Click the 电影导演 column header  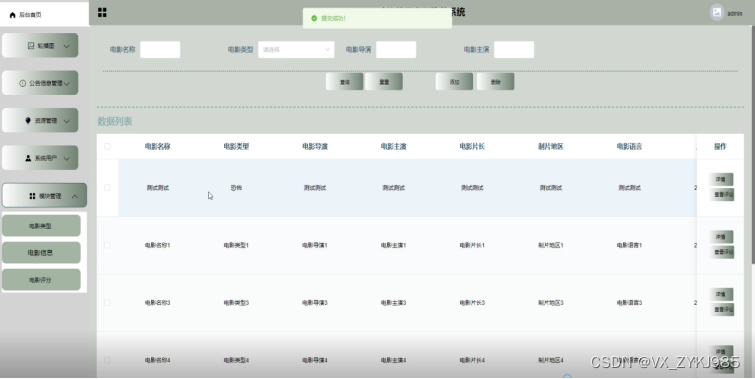315,146
